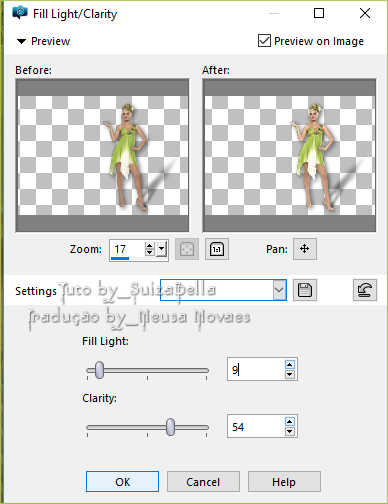Increase Zoom value with up spinner
The width and height of the screenshot is (388, 504).
[149, 245]
